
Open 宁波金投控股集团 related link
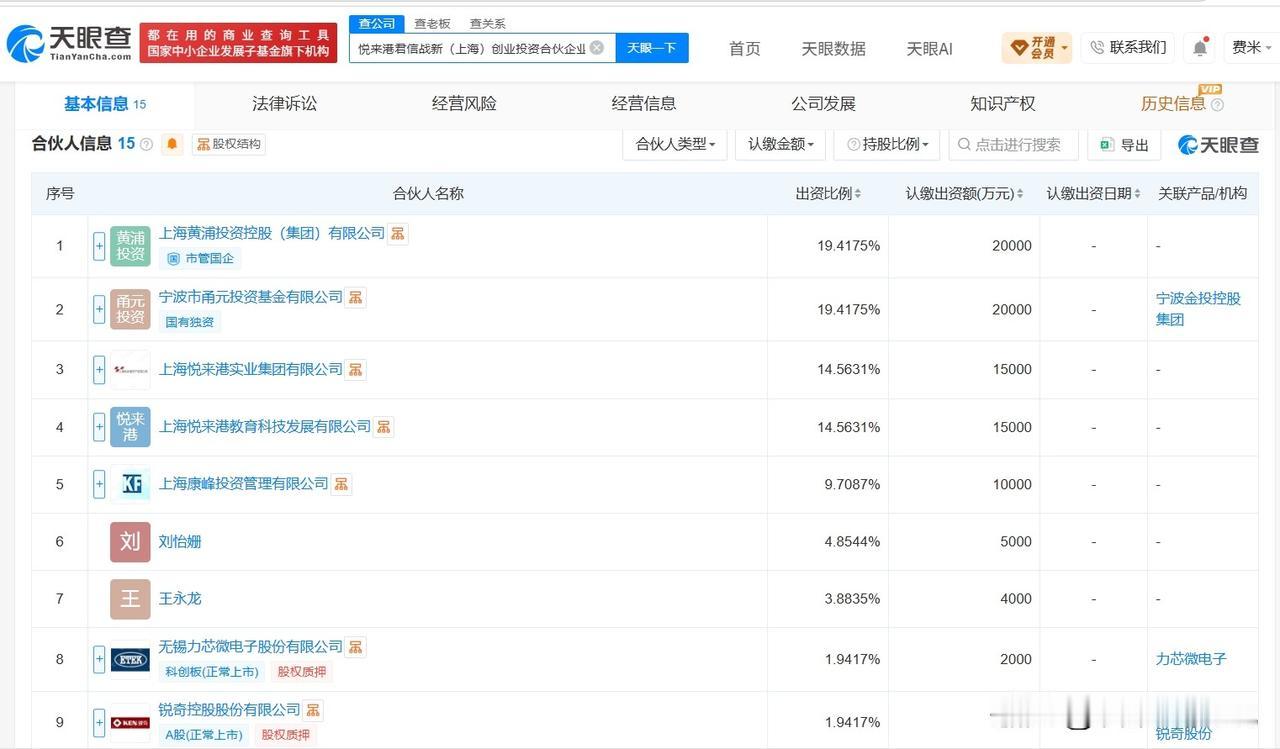tap(1198, 309)
